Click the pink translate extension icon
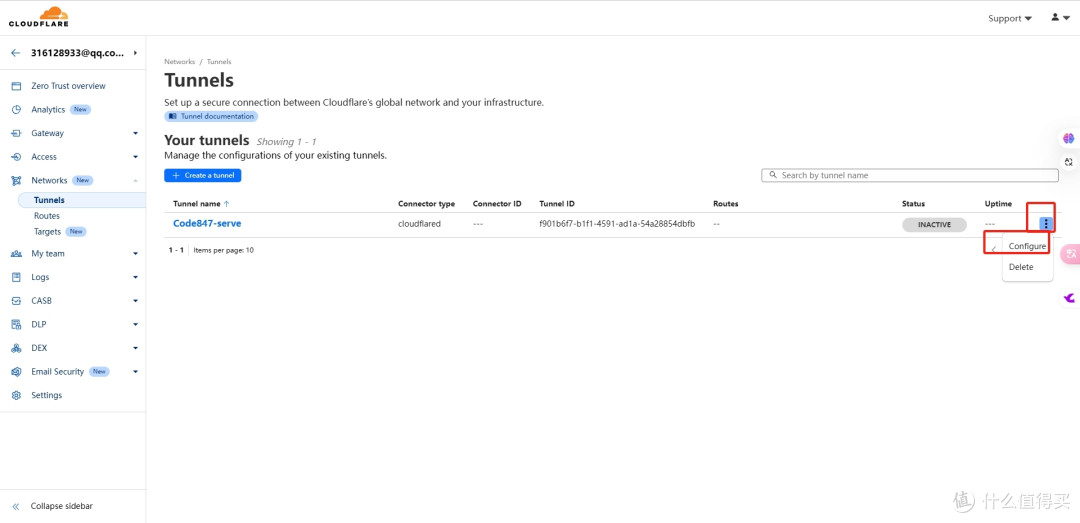This screenshot has height=523, width=1080. [1070, 254]
